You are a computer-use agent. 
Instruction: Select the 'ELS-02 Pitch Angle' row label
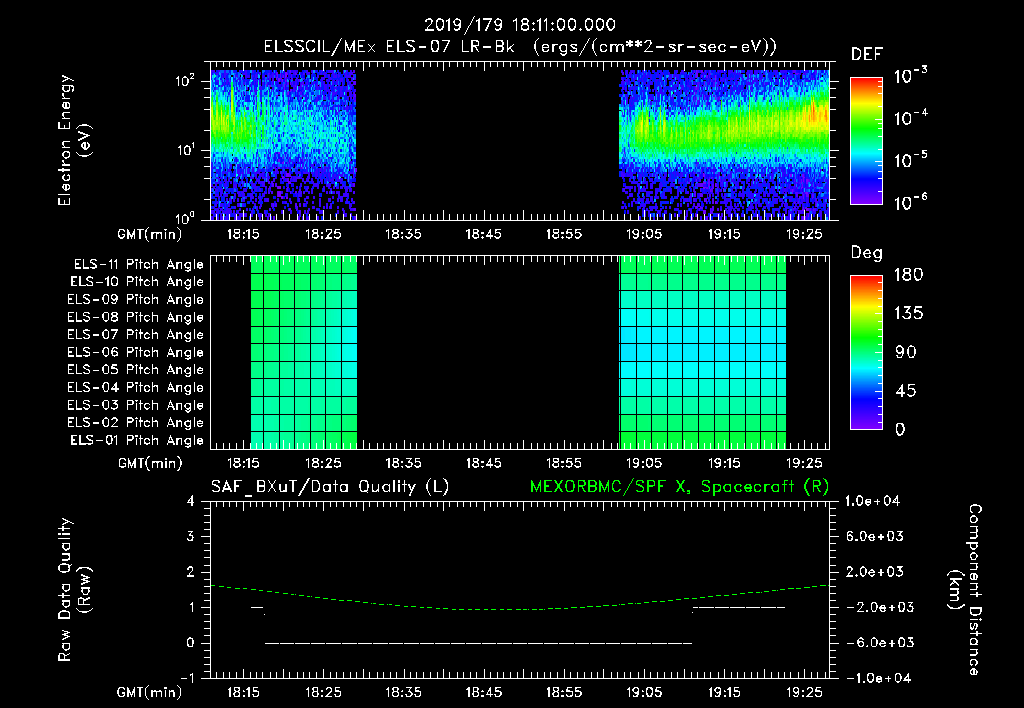(x=136, y=423)
